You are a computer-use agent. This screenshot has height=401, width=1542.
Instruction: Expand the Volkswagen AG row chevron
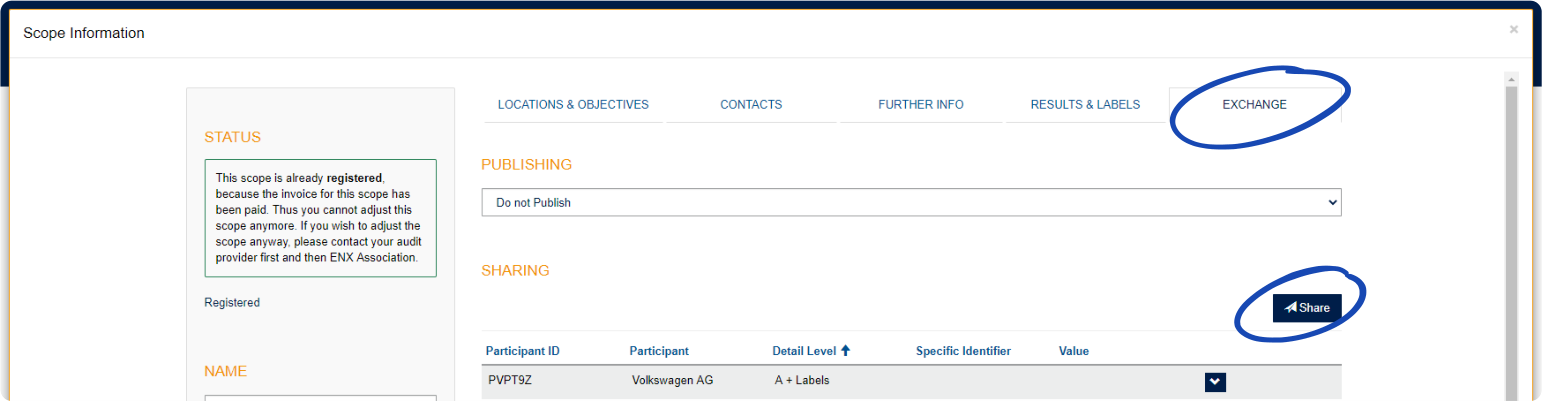tap(1215, 381)
